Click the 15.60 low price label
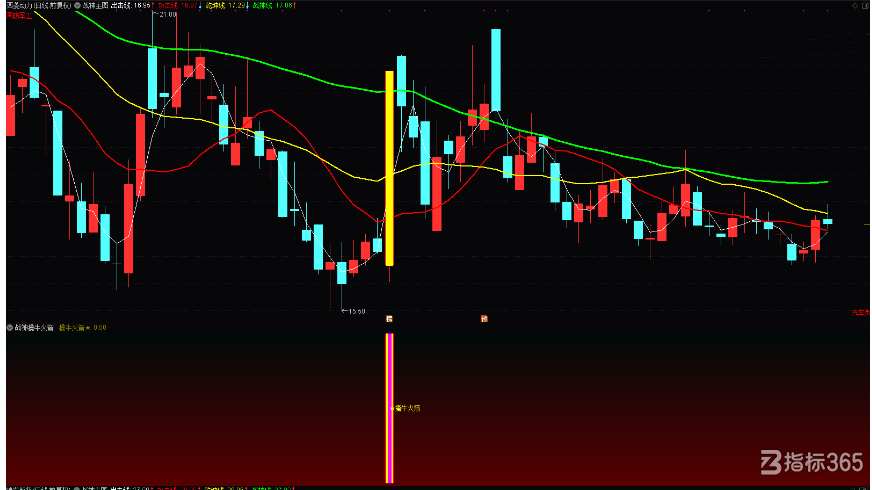872x490 pixels. coord(355,311)
